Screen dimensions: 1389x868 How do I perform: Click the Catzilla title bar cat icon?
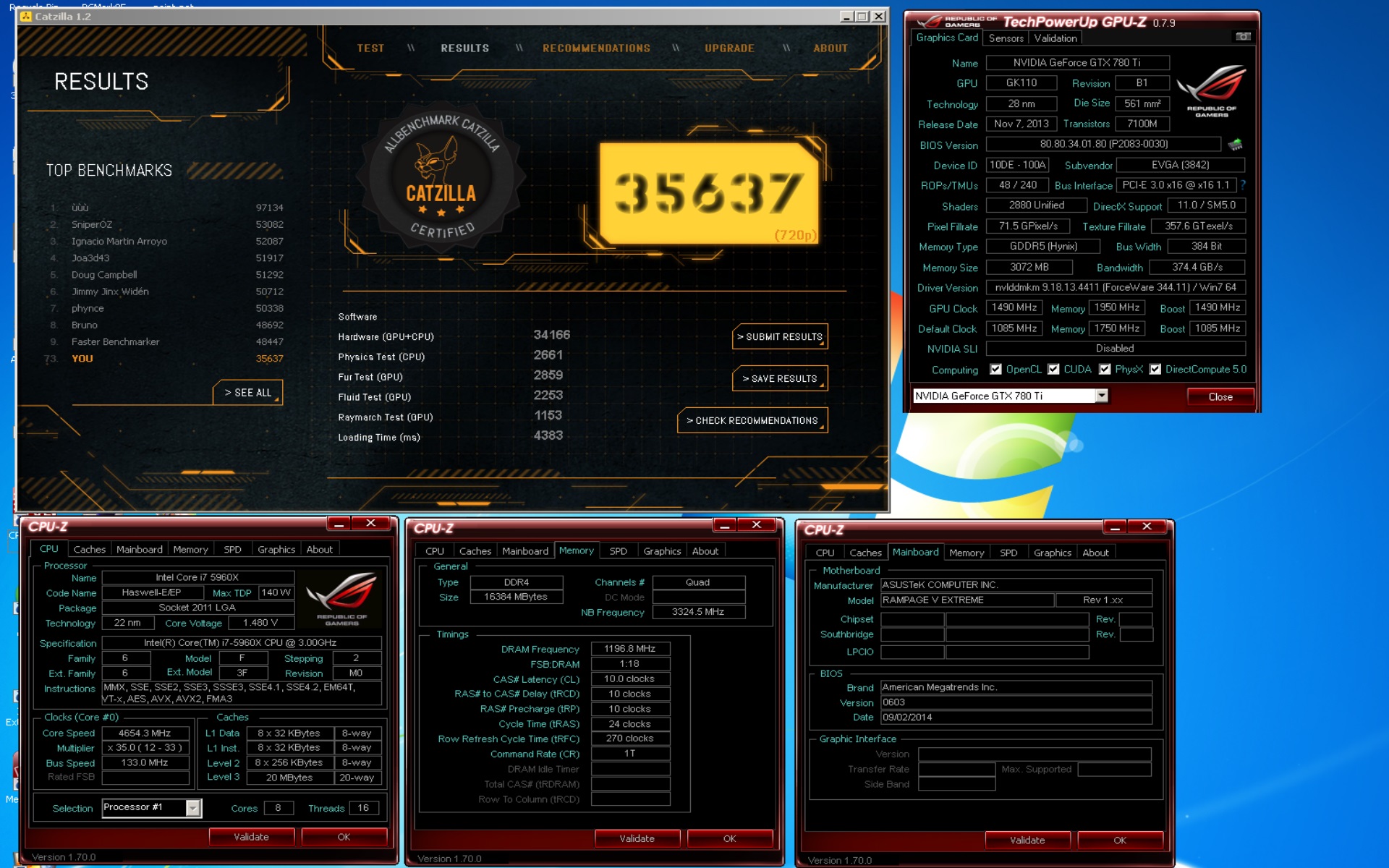26,16
